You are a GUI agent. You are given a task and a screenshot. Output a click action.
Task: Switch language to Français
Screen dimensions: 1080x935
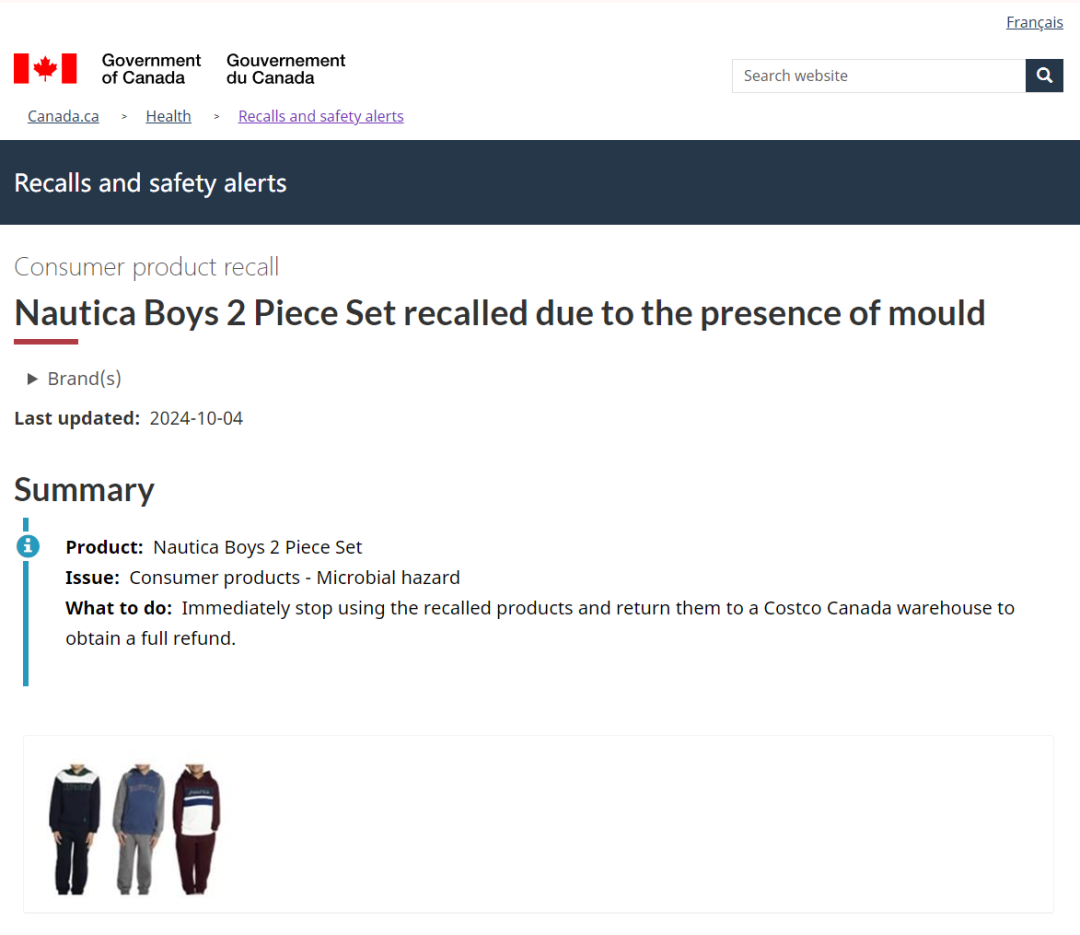(x=1034, y=23)
